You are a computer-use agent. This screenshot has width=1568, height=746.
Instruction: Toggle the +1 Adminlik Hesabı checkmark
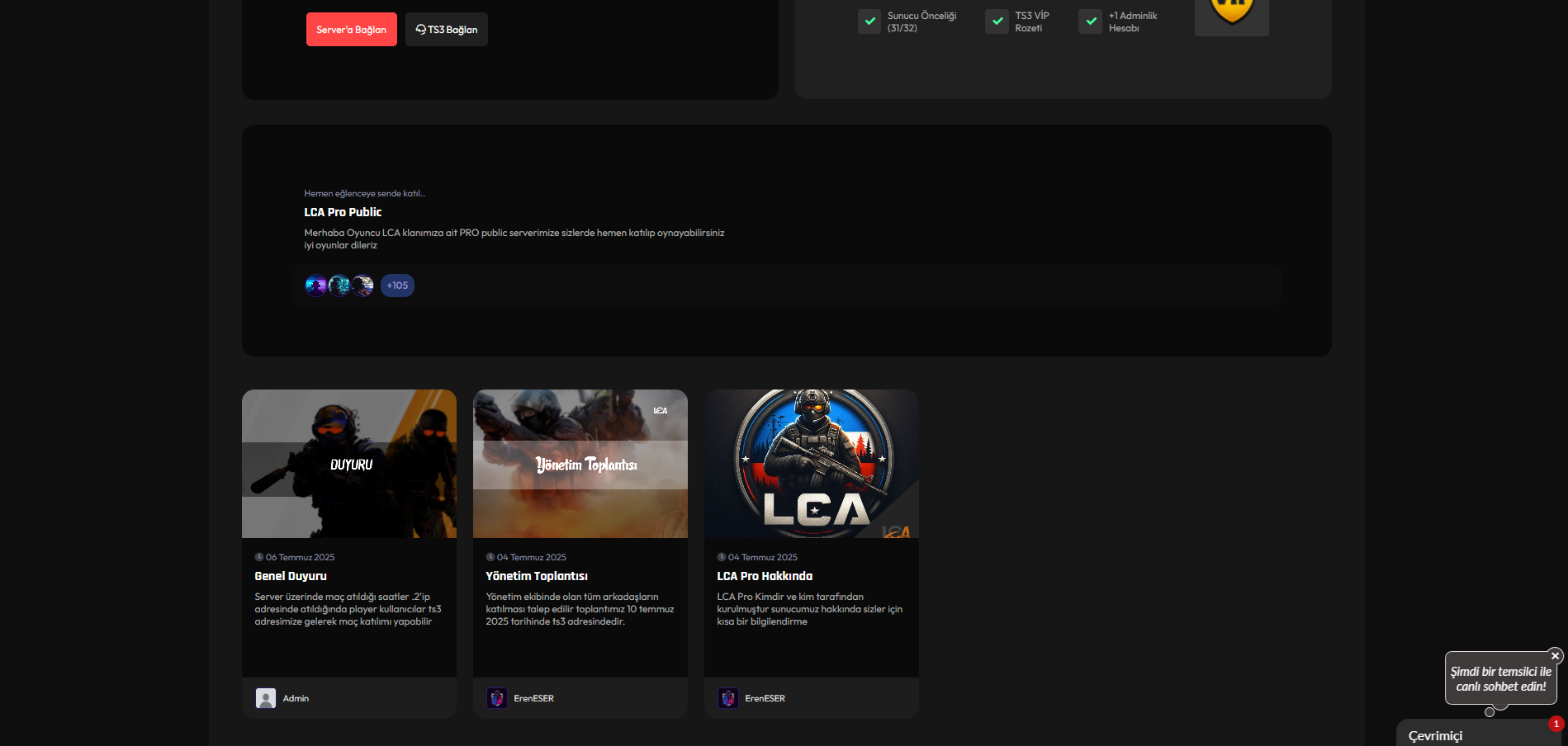[x=1090, y=21]
